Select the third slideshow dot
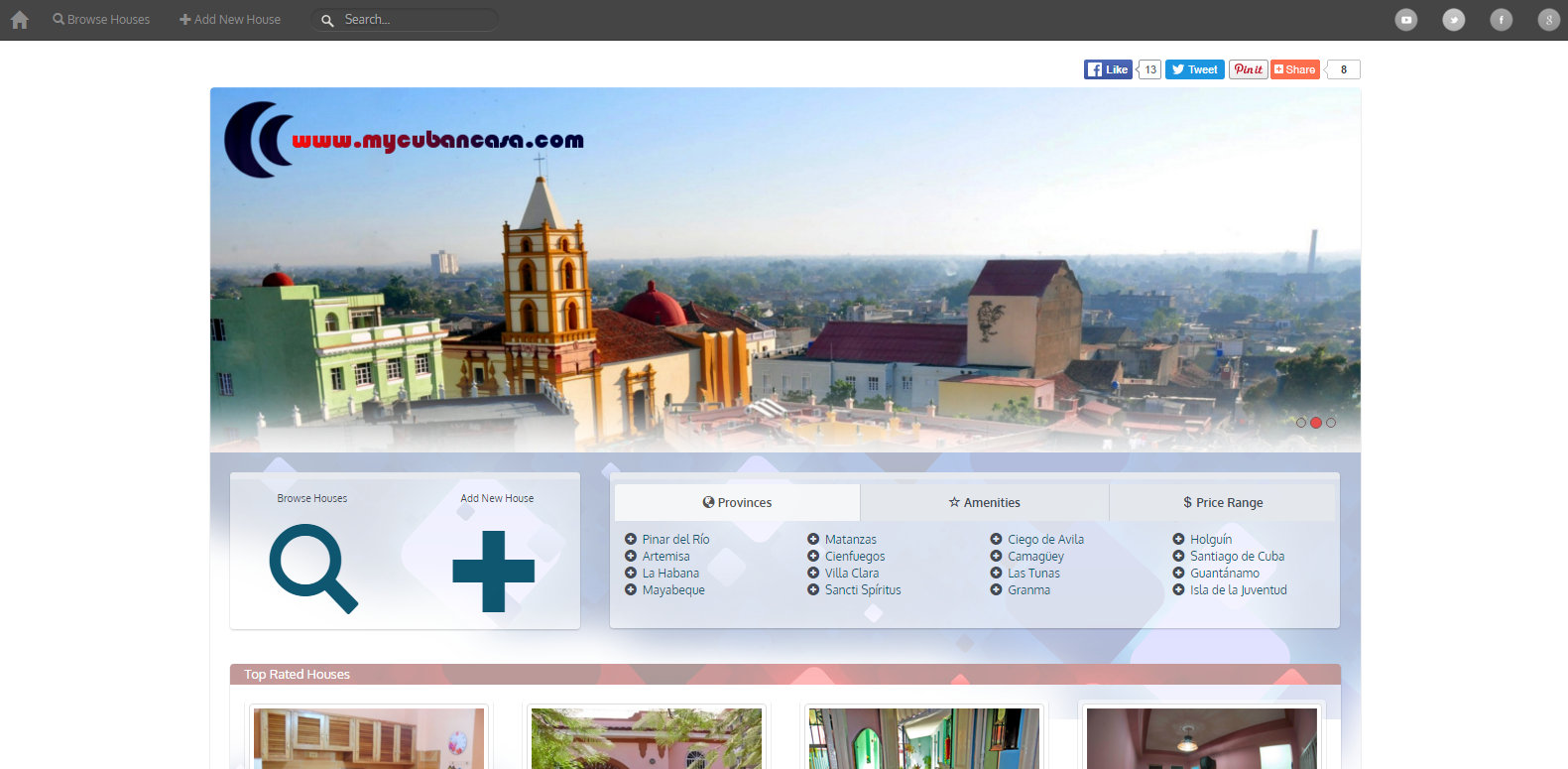The image size is (1568, 769). (1331, 423)
